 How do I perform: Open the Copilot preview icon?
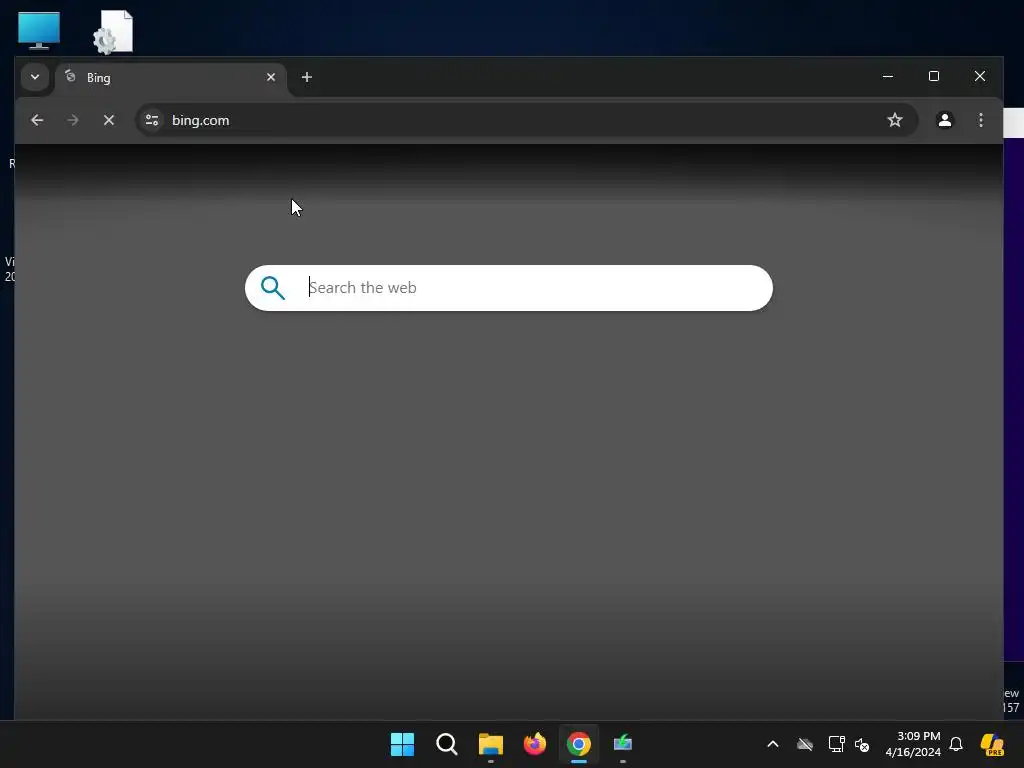click(x=992, y=744)
